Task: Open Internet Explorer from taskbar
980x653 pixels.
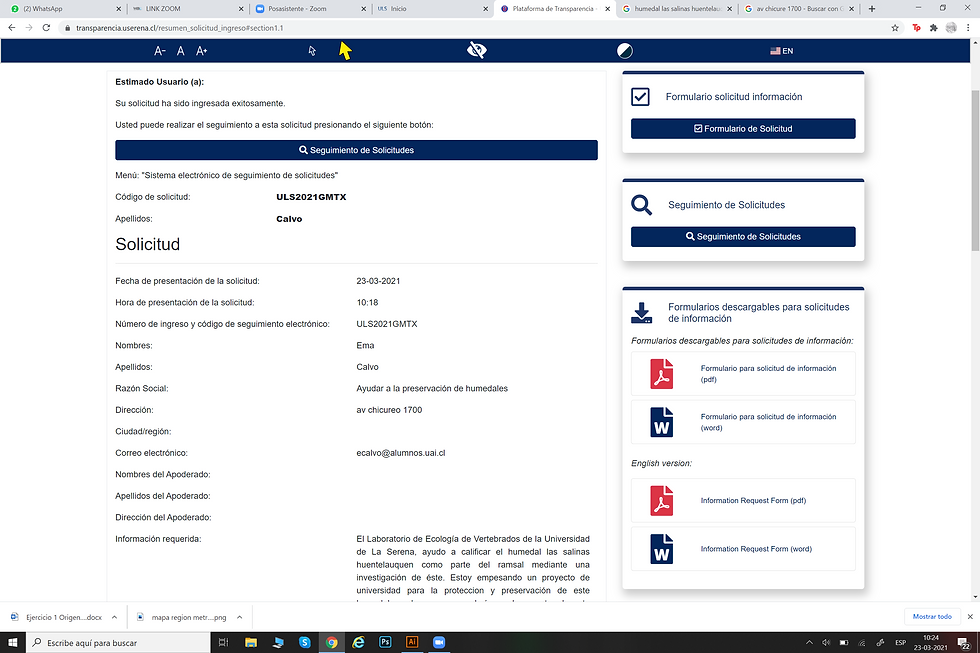Action: point(358,642)
